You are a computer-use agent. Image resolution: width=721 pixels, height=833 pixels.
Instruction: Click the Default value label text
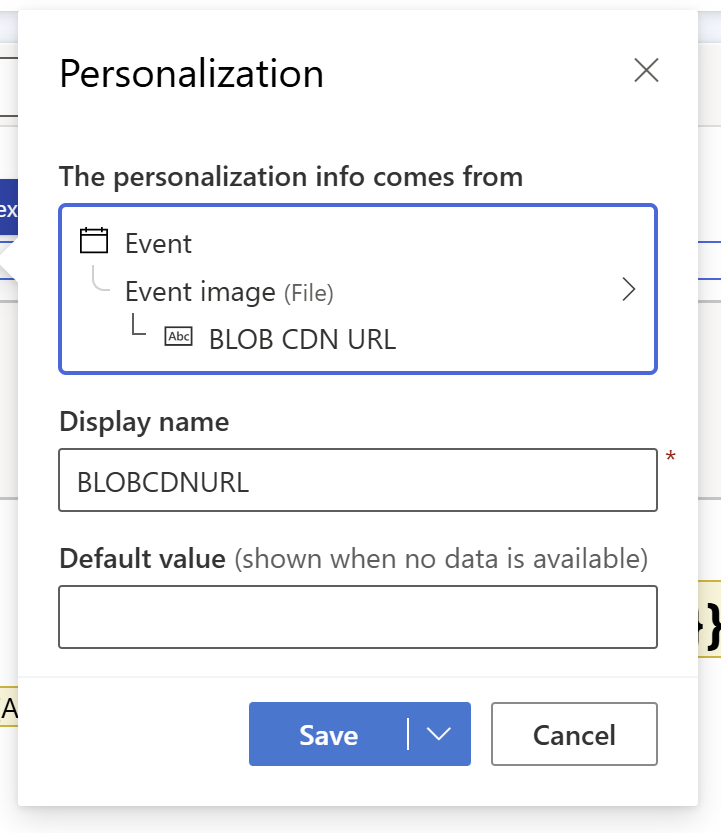pyautogui.click(x=142, y=558)
